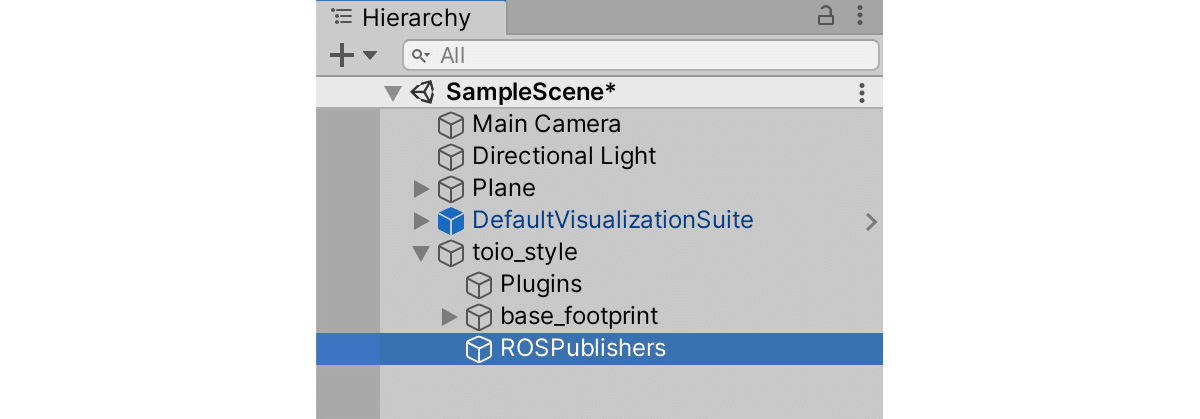Open the Hierarchy panel options menu
This screenshot has height=419, width=1200.
pos(861,16)
